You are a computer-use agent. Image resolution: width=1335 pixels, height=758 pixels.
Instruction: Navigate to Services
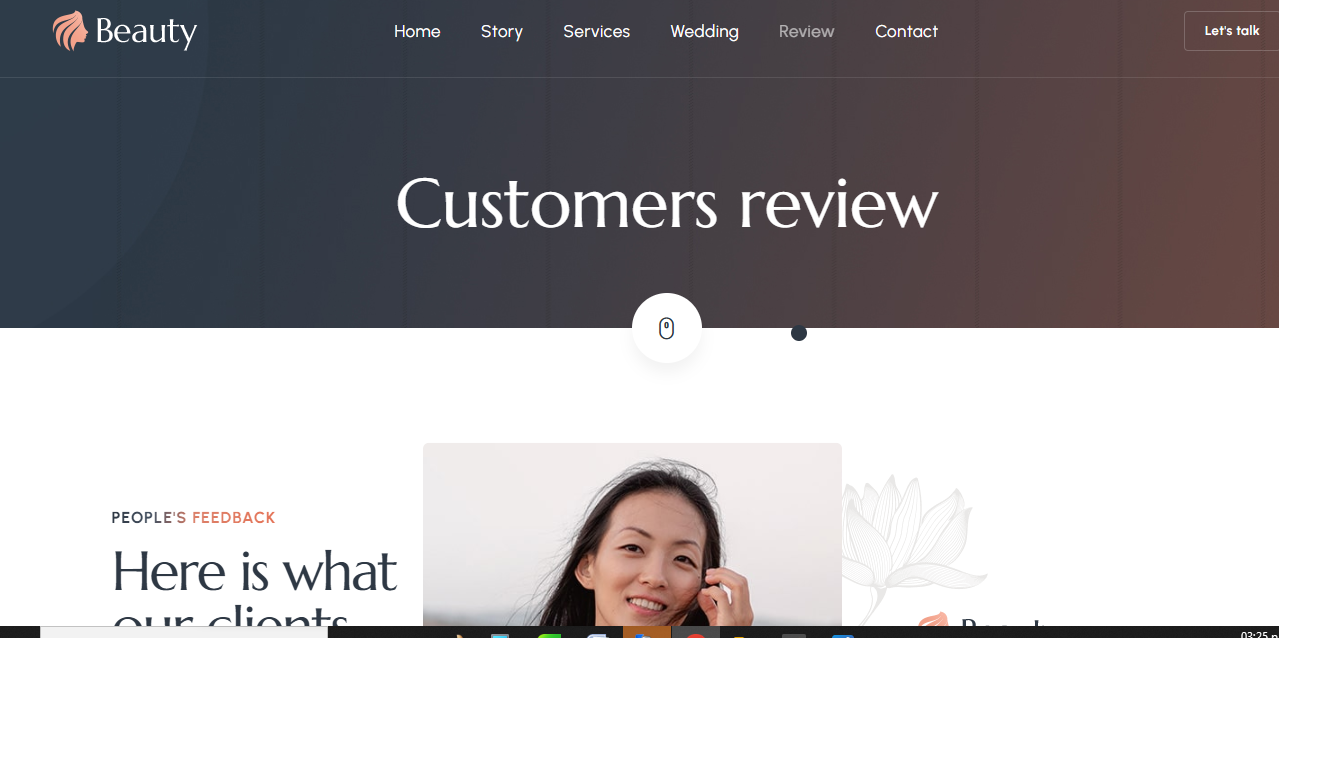[x=597, y=31]
